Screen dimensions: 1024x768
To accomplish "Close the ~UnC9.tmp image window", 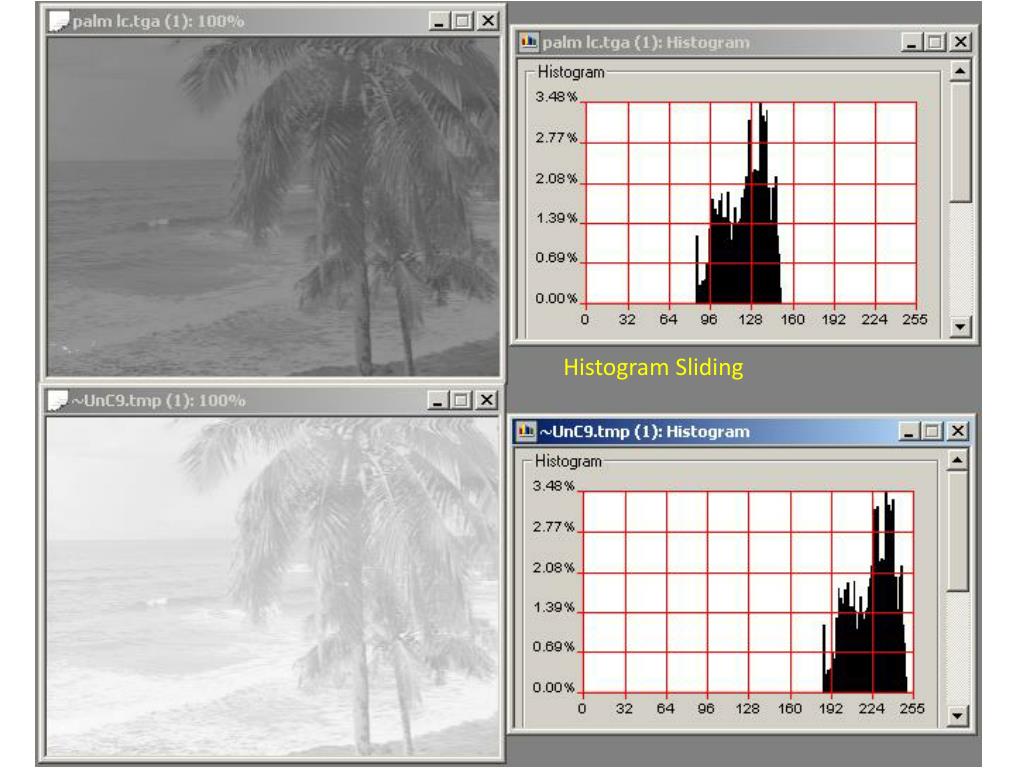I will [x=487, y=401].
